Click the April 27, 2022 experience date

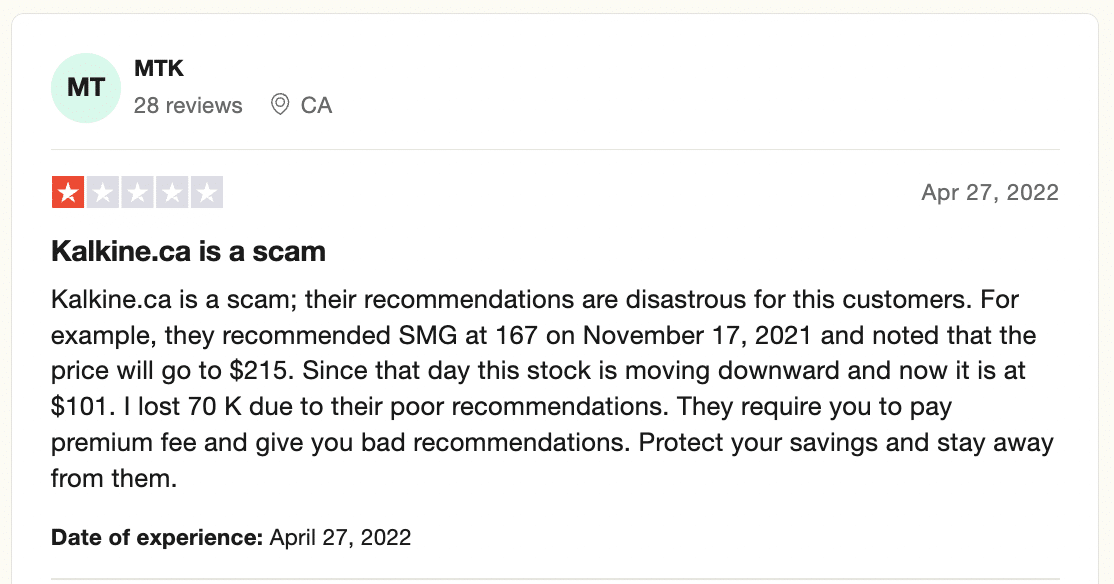(x=340, y=537)
